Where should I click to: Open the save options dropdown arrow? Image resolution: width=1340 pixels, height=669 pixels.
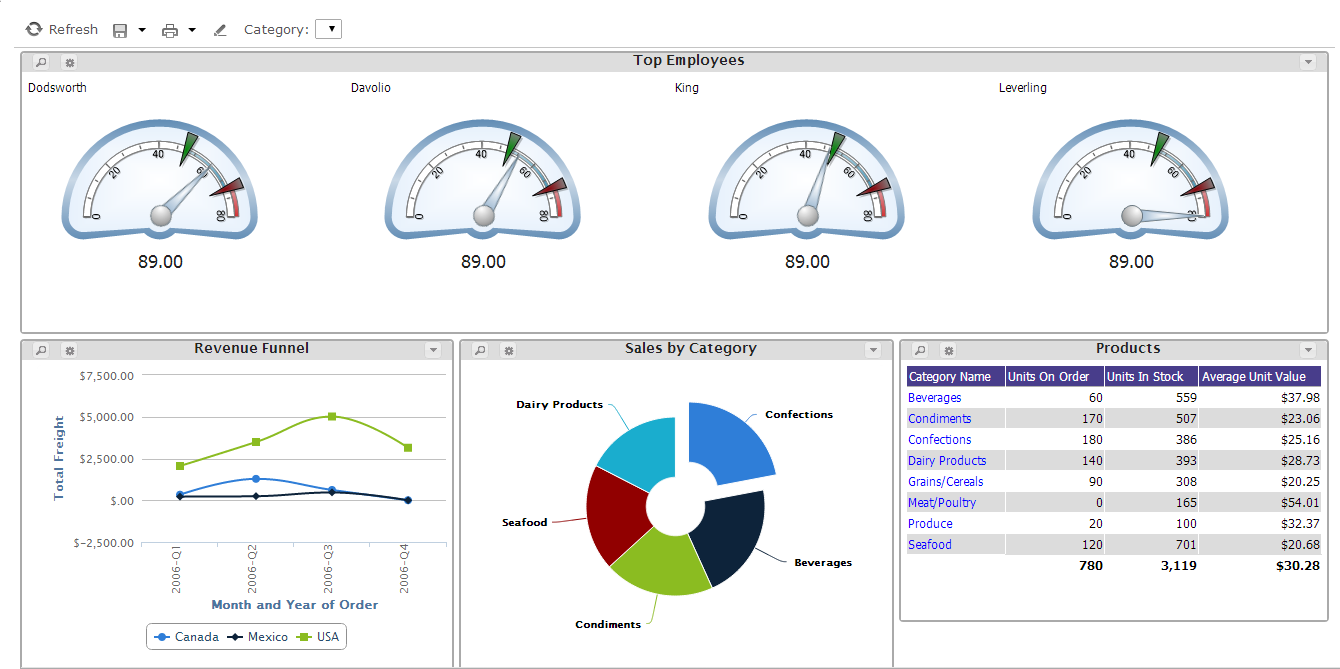(x=142, y=30)
